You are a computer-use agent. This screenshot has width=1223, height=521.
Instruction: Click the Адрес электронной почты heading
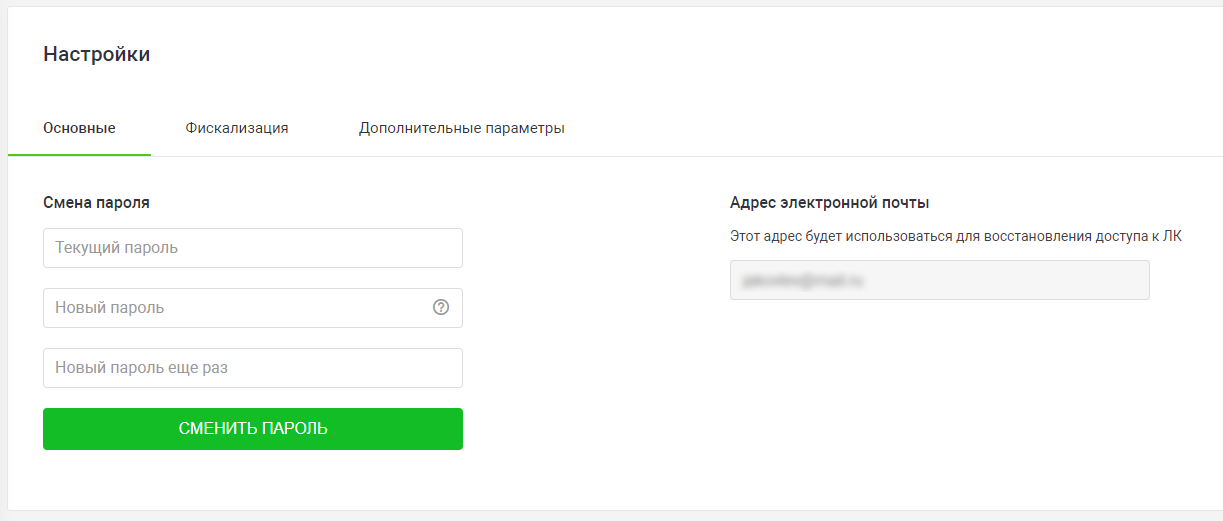click(x=830, y=202)
